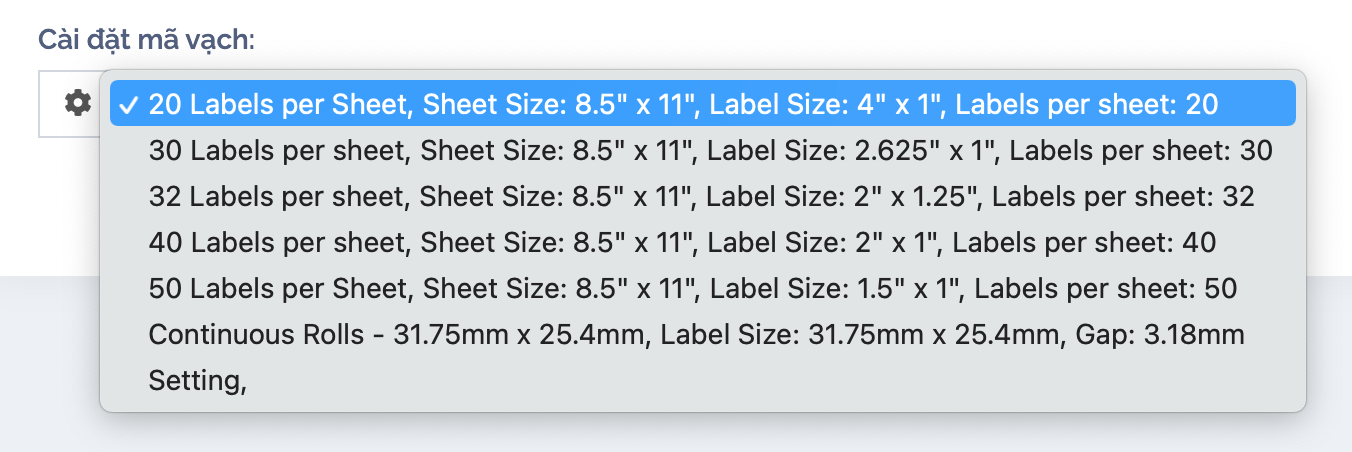Click the "Cài đặt mã vạch:" label
Screen dimensions: 1352x452
click(147, 40)
